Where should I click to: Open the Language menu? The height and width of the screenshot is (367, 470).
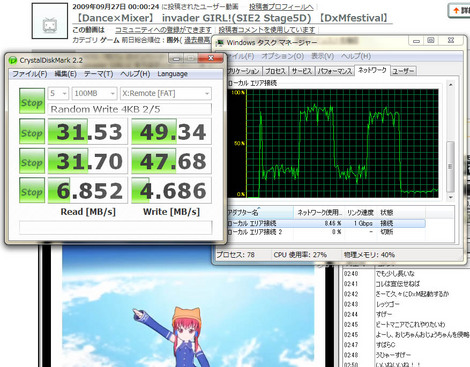[x=172, y=74]
